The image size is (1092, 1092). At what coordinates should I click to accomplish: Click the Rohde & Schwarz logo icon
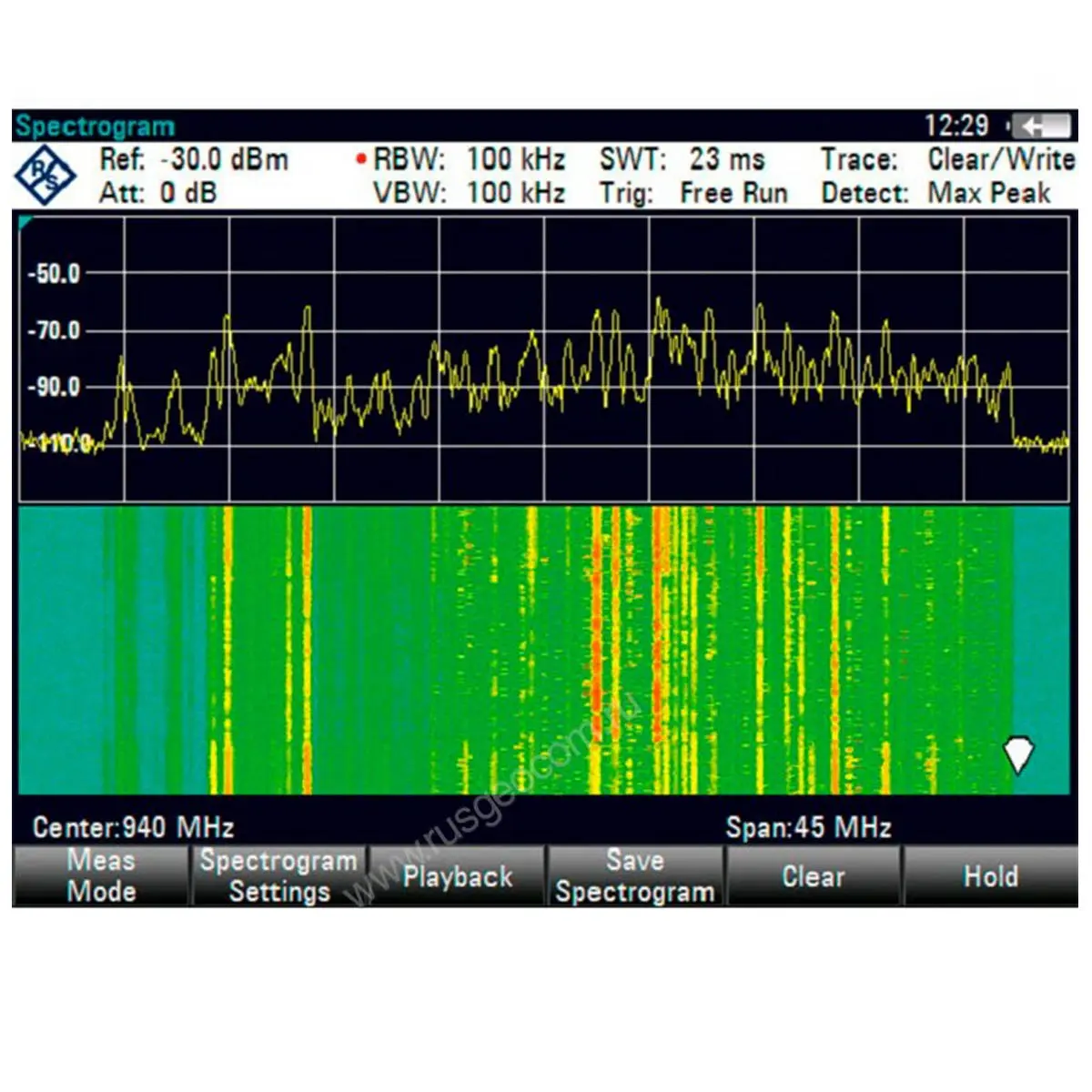click(x=45, y=176)
